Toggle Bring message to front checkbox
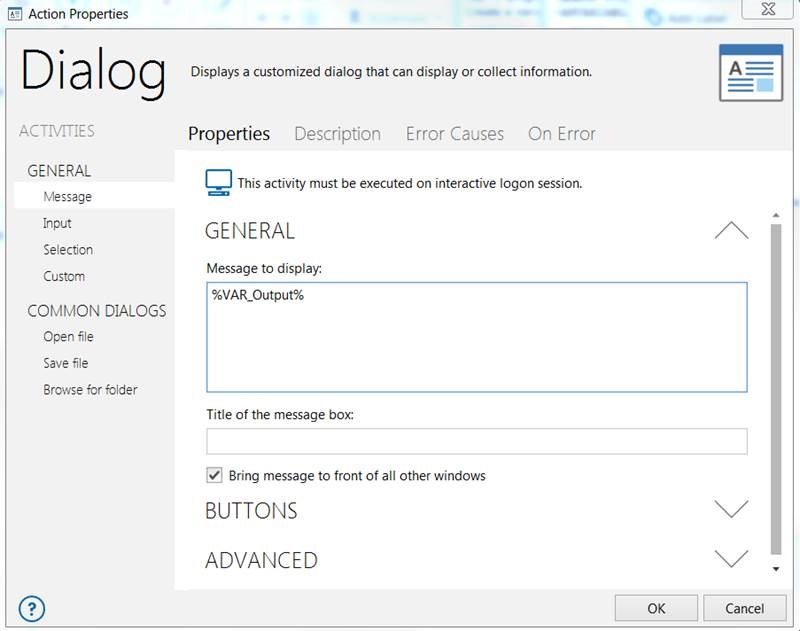 214,475
